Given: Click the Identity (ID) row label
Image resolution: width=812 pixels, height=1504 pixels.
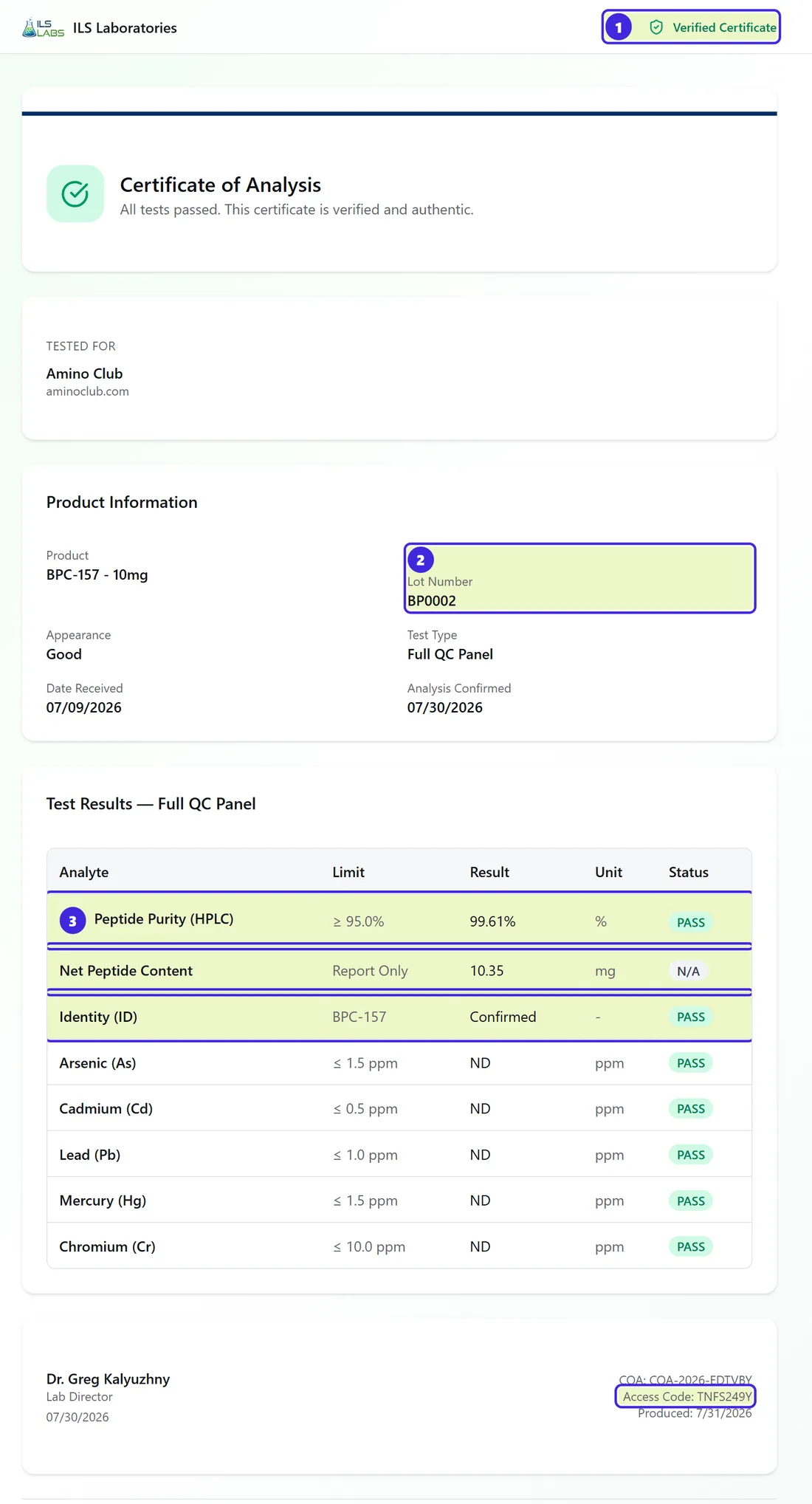Looking at the screenshot, I should pyautogui.click(x=98, y=1017).
